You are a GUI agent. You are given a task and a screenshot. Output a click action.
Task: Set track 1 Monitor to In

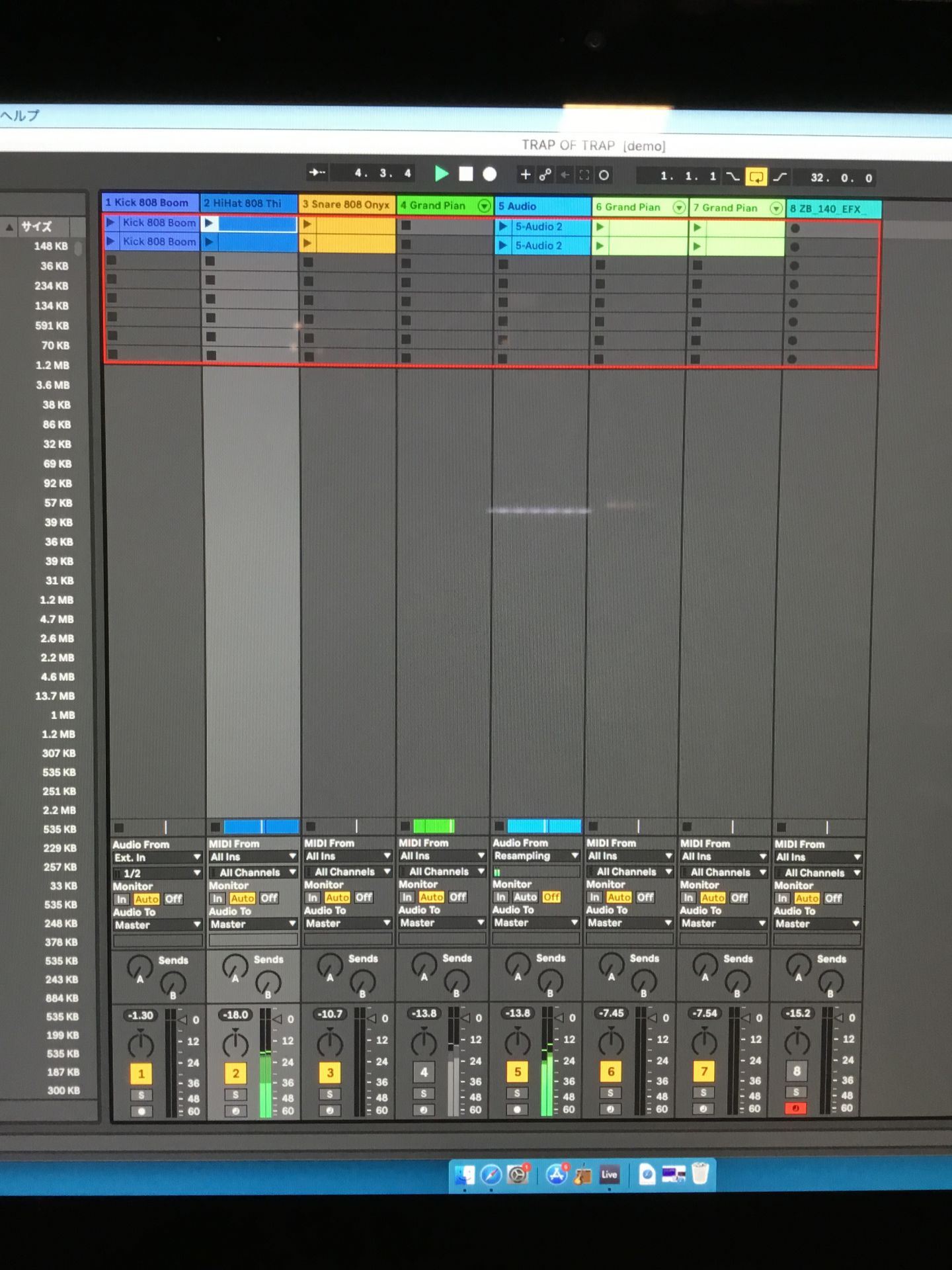(x=122, y=899)
